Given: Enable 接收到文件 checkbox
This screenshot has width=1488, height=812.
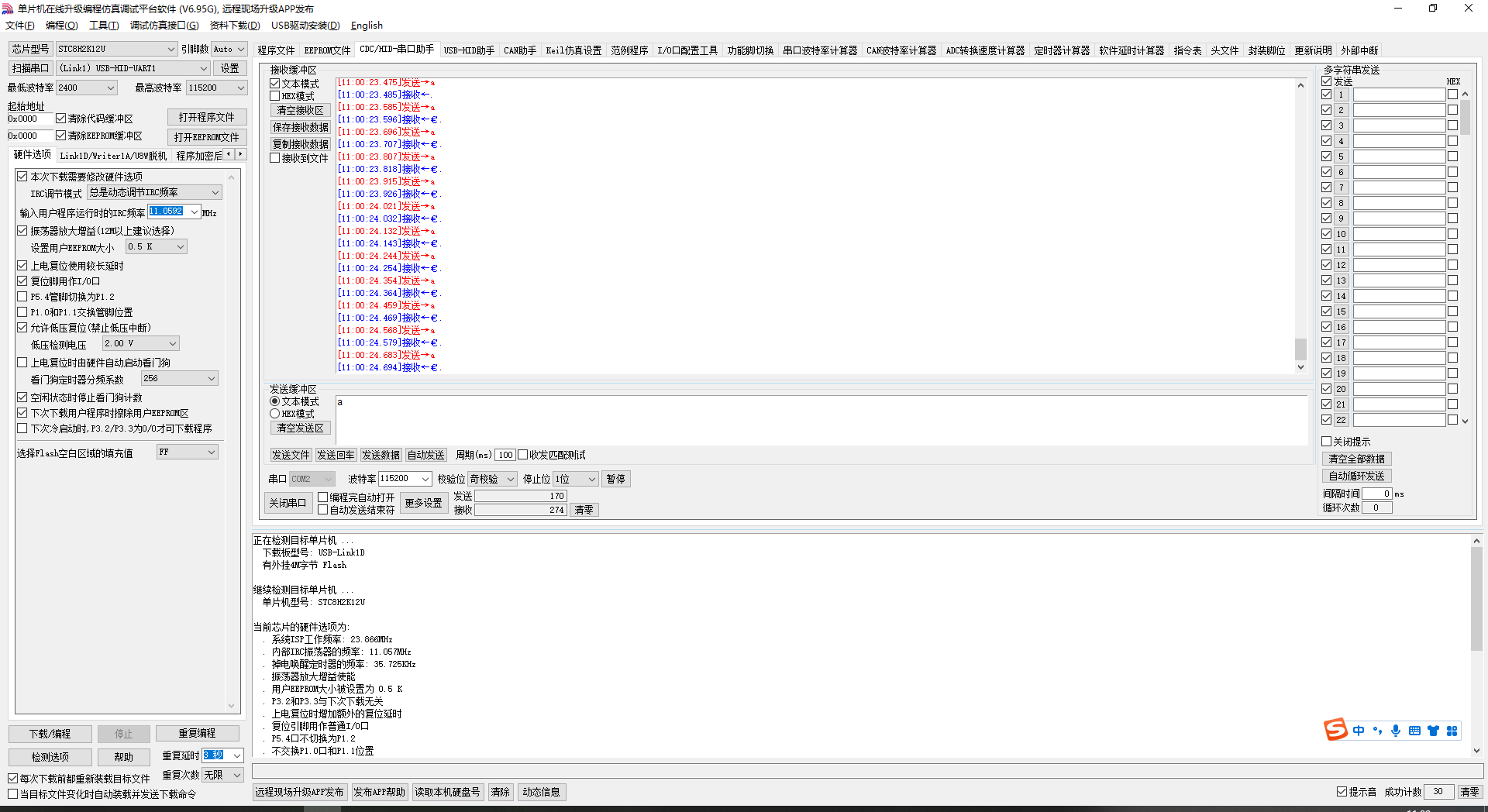Looking at the screenshot, I should 275,158.
